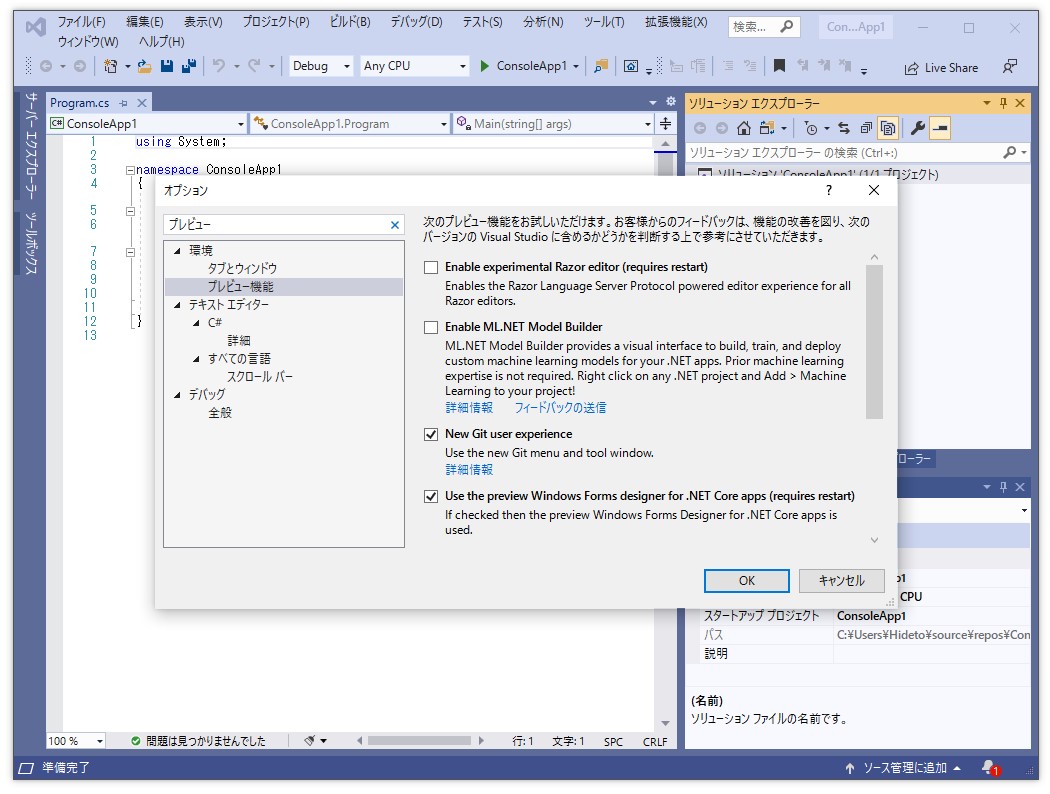Check Enable experimental Razor editor
This screenshot has height=794, width=1050.
pos(431,266)
